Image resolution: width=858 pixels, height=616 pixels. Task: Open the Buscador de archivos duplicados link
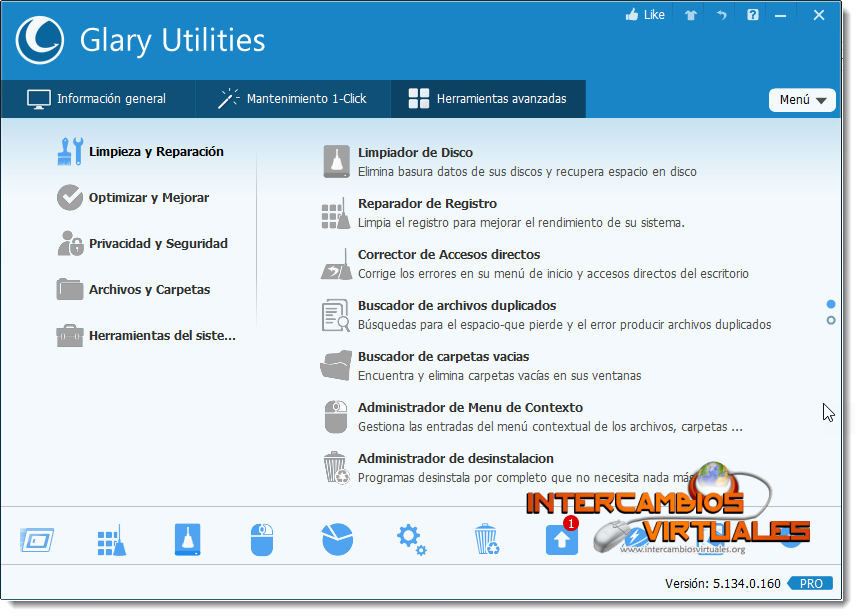point(457,305)
